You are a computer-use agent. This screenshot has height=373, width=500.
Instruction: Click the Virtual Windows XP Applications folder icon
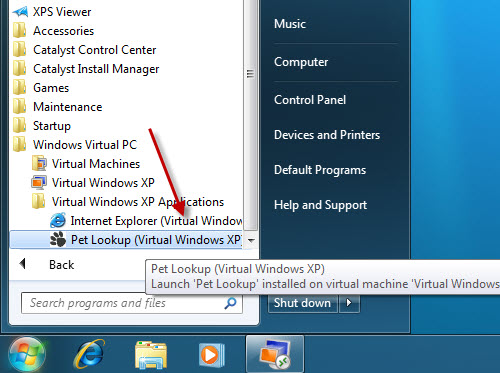point(39,201)
